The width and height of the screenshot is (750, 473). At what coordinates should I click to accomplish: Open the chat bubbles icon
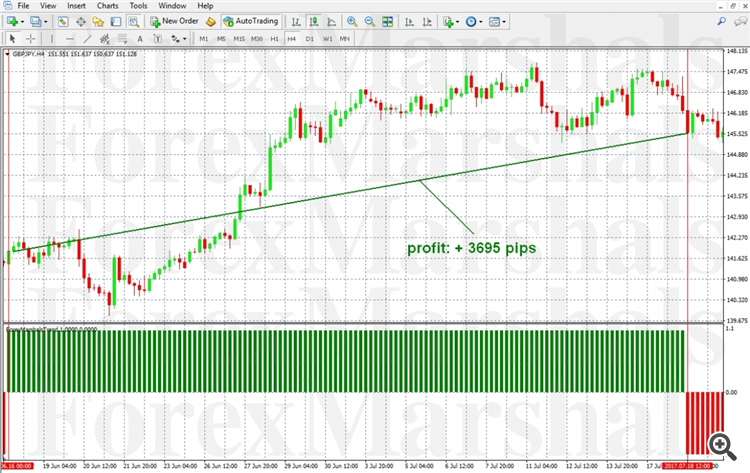(740, 21)
